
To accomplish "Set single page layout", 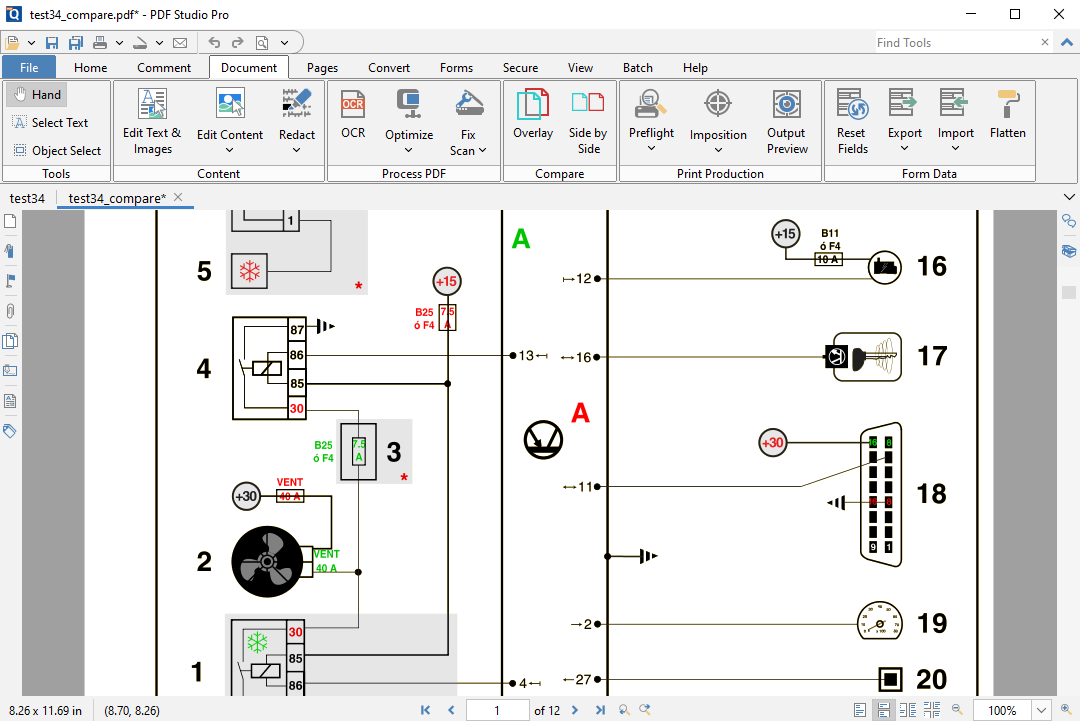I will pyautogui.click(x=860, y=709).
